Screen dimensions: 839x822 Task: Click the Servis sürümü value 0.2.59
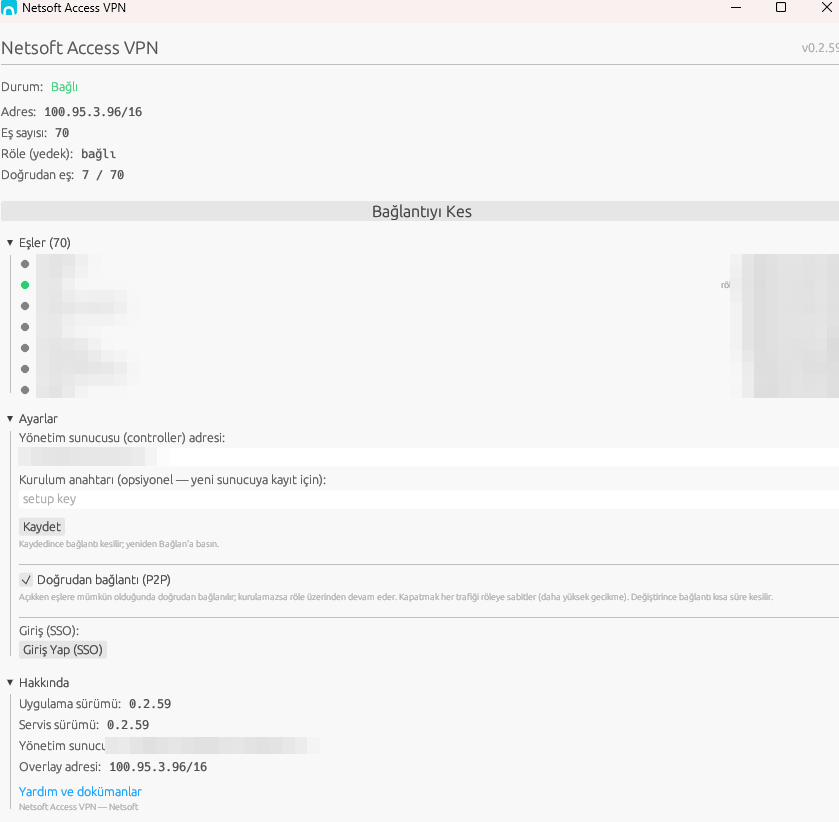128,725
